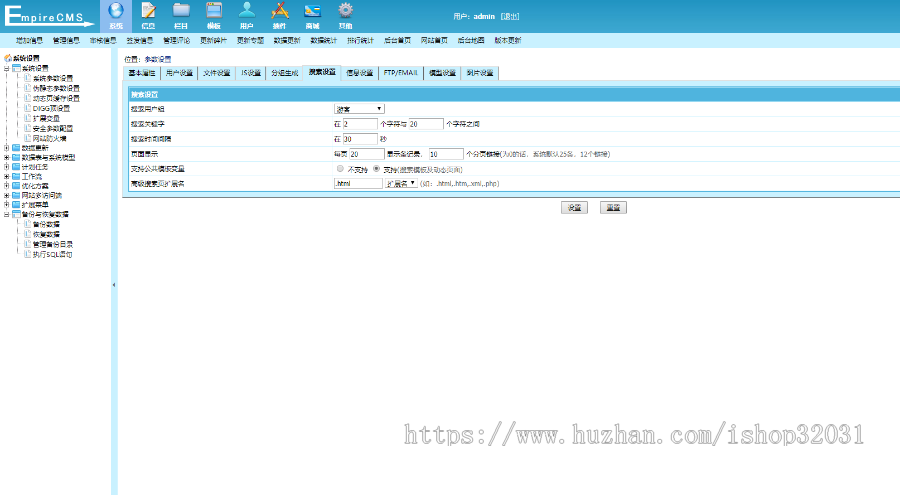Collapse the sidebar using the splitter arrow
The image size is (900, 495).
tap(114, 285)
